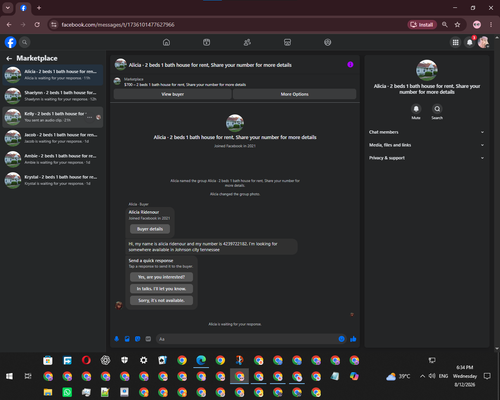Open the notifications bell icon
The height and width of the screenshot is (400, 500).
click(x=470, y=42)
